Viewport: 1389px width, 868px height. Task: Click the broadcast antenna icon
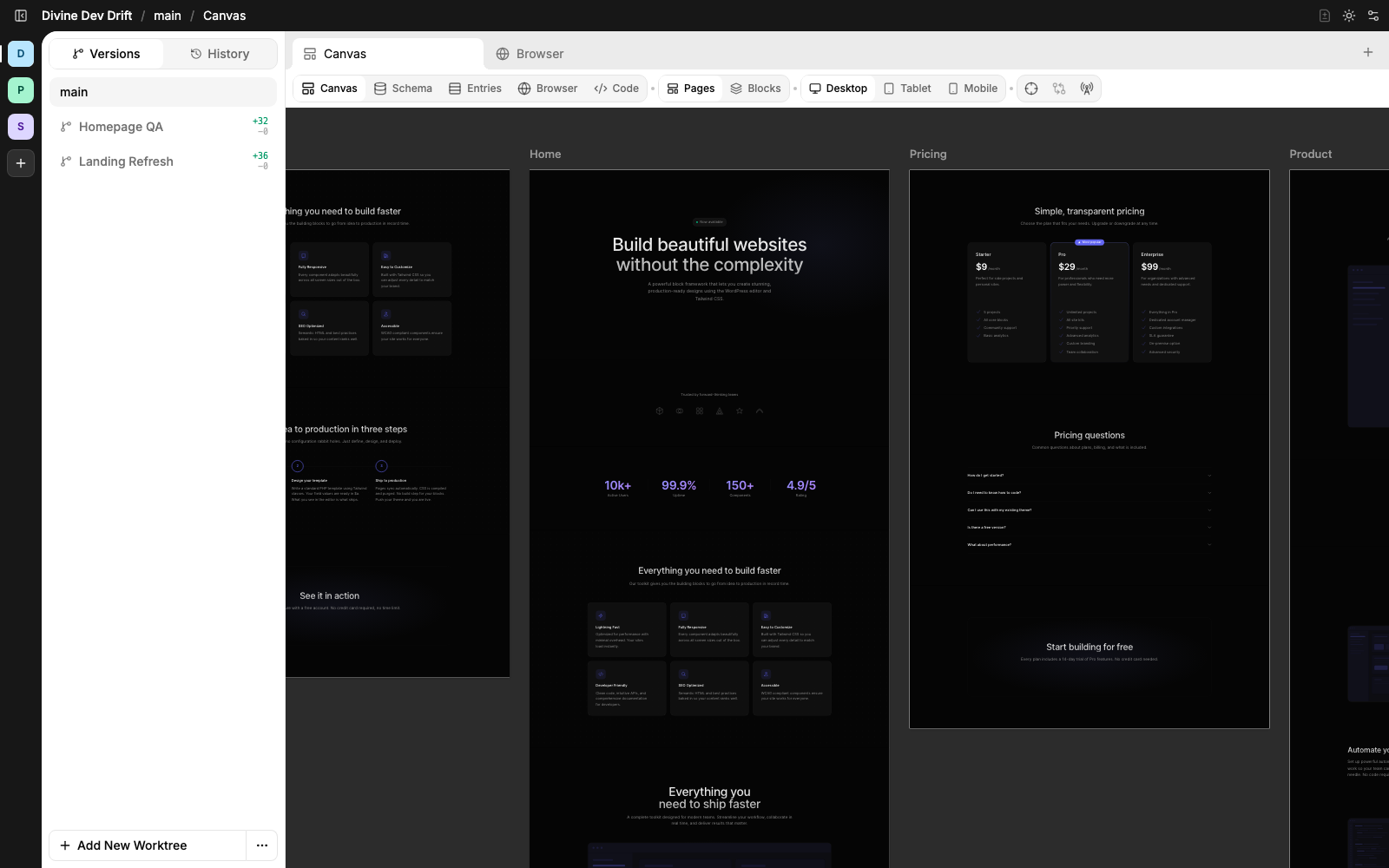click(1087, 89)
